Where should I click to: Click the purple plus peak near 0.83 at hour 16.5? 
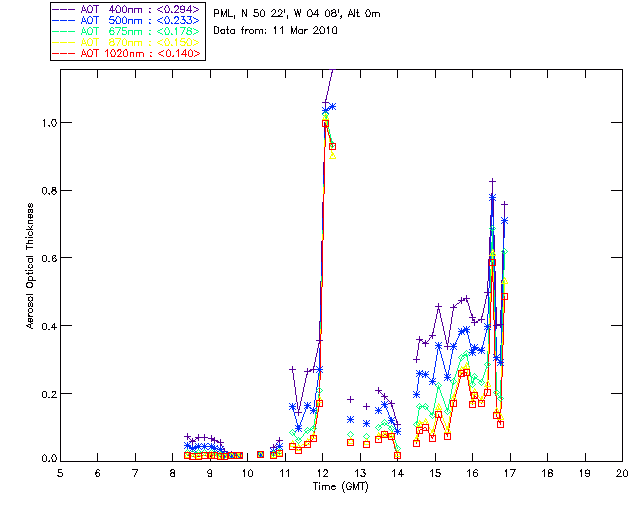(x=493, y=181)
